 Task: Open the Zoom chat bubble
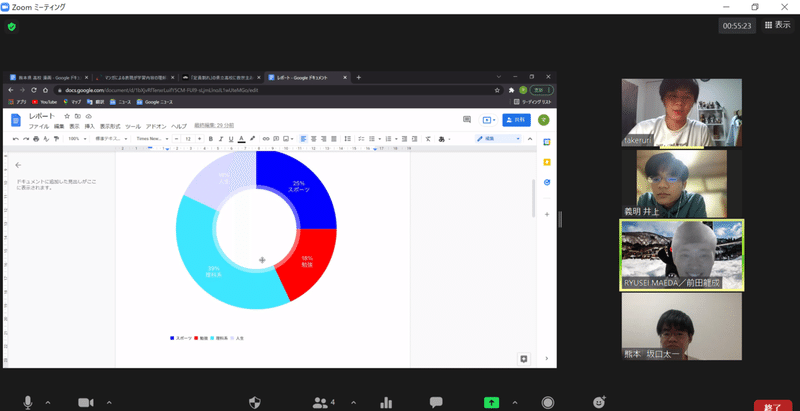436,402
